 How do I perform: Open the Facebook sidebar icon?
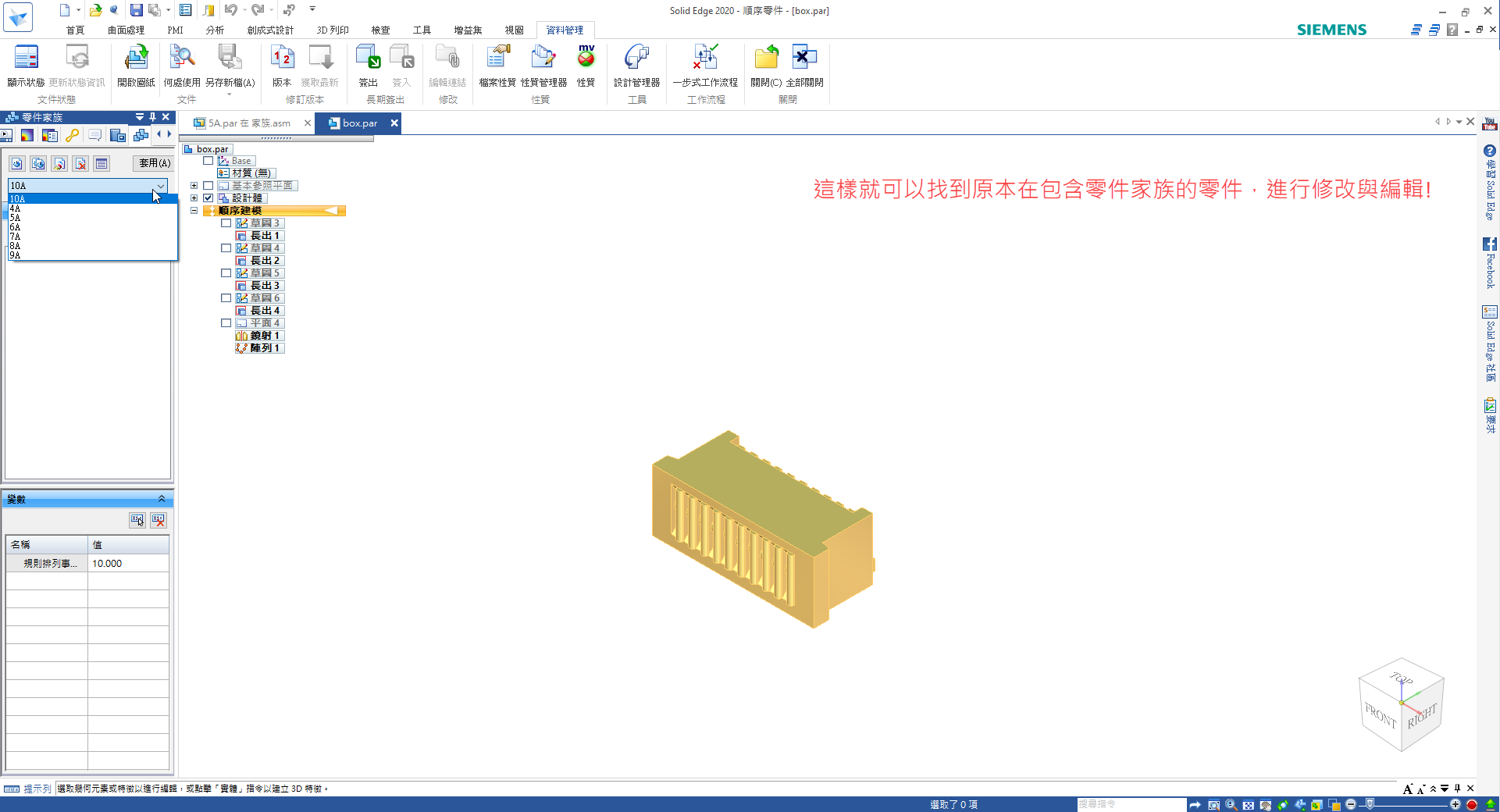pyautogui.click(x=1490, y=244)
